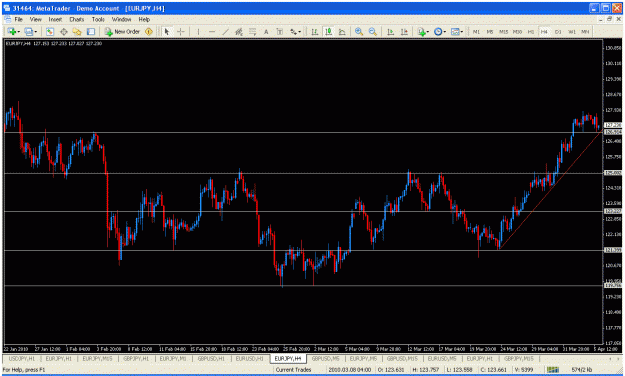Open the View menu

(x=35, y=19)
